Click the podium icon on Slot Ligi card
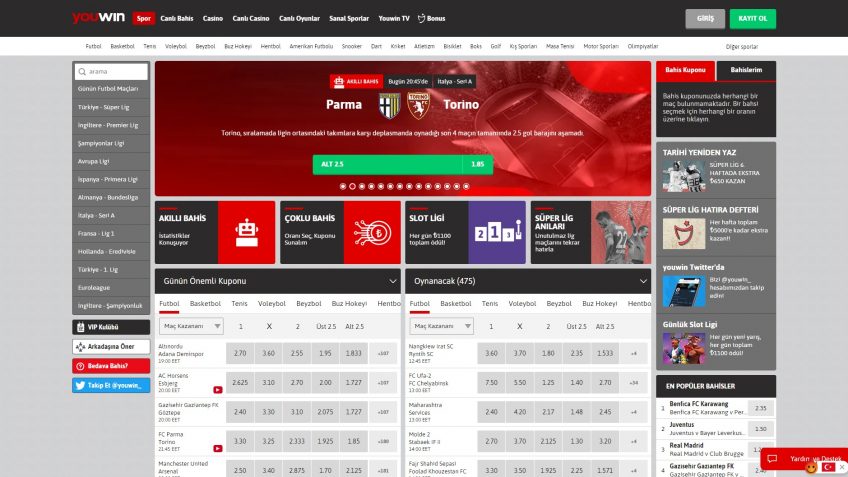 click(498, 231)
